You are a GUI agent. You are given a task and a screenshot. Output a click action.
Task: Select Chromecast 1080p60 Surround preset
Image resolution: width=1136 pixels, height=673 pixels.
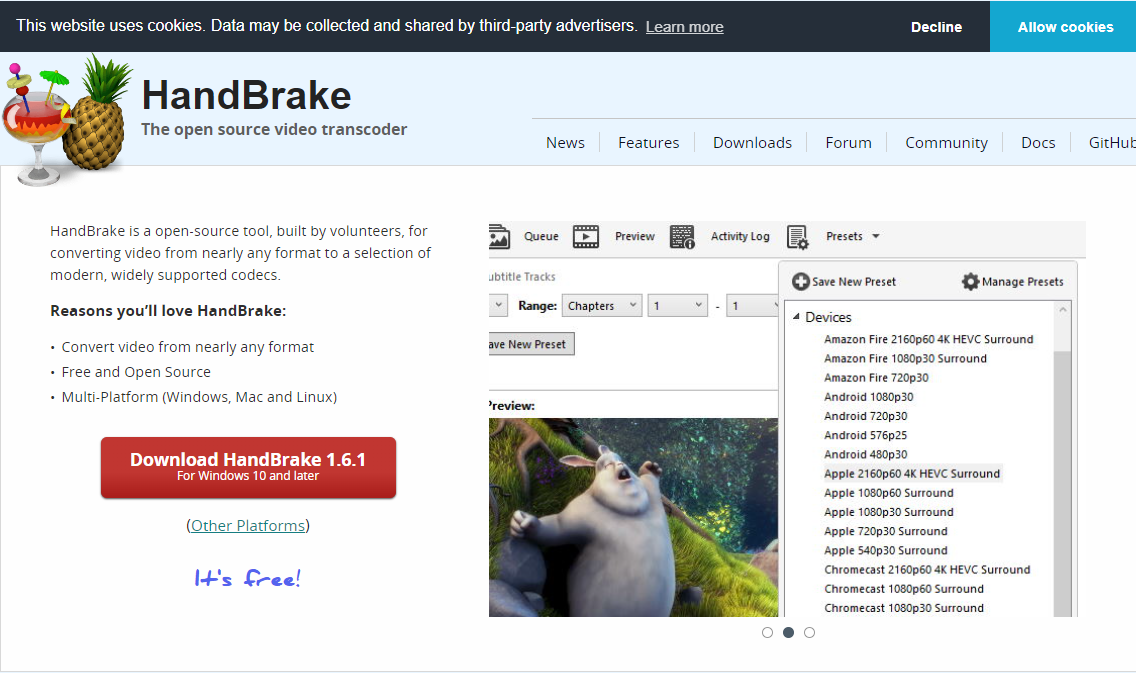coord(903,588)
